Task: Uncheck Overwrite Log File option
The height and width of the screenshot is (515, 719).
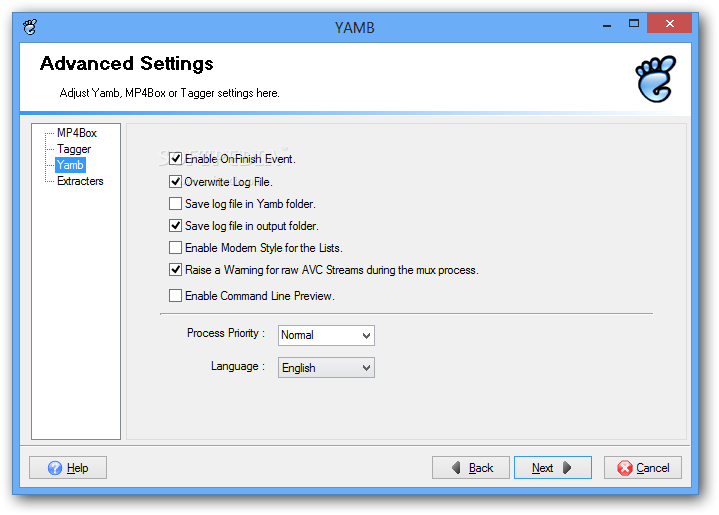Action: click(x=175, y=182)
